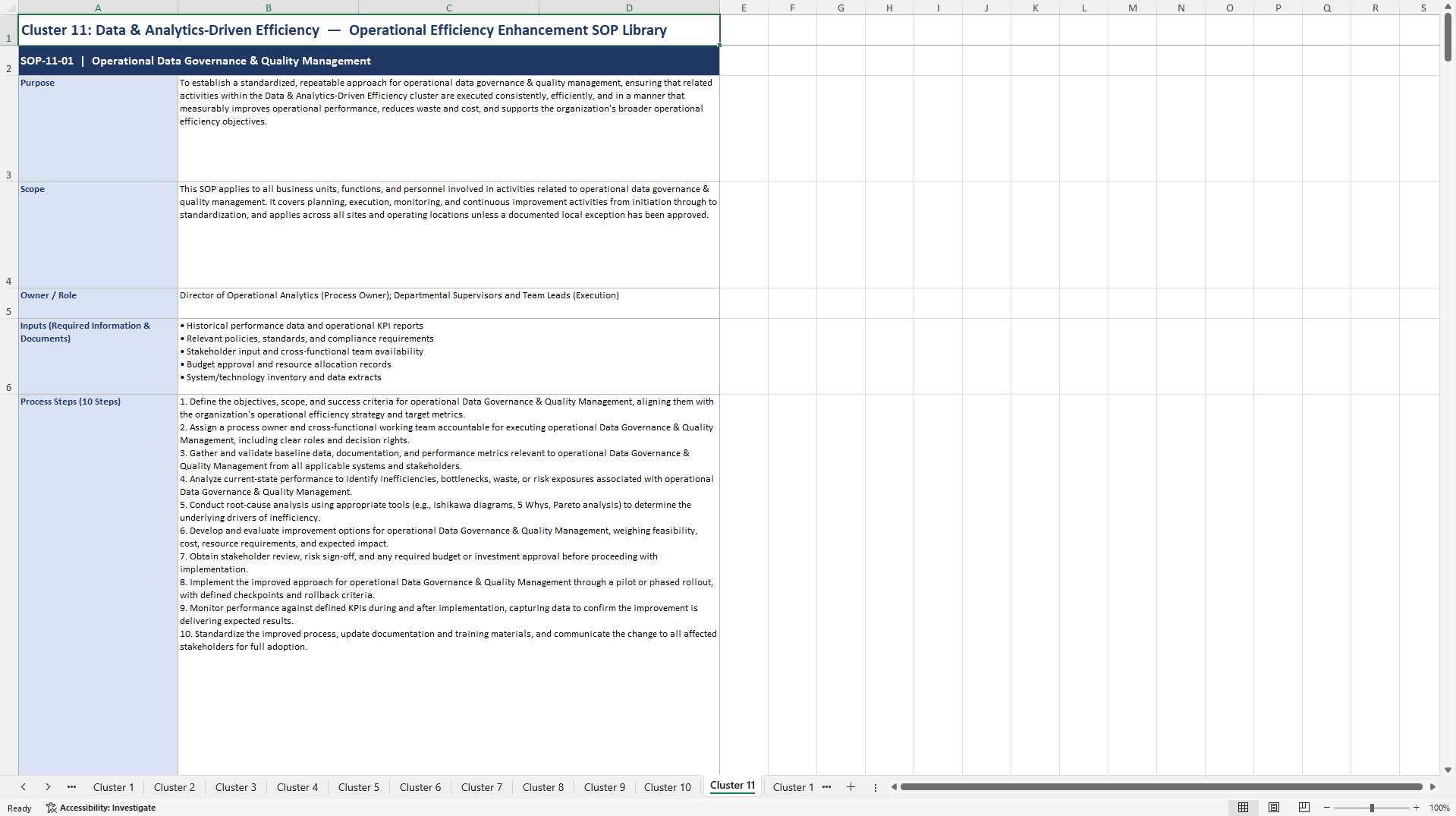
Task: Switch to Normal view in status bar
Action: tap(1243, 808)
